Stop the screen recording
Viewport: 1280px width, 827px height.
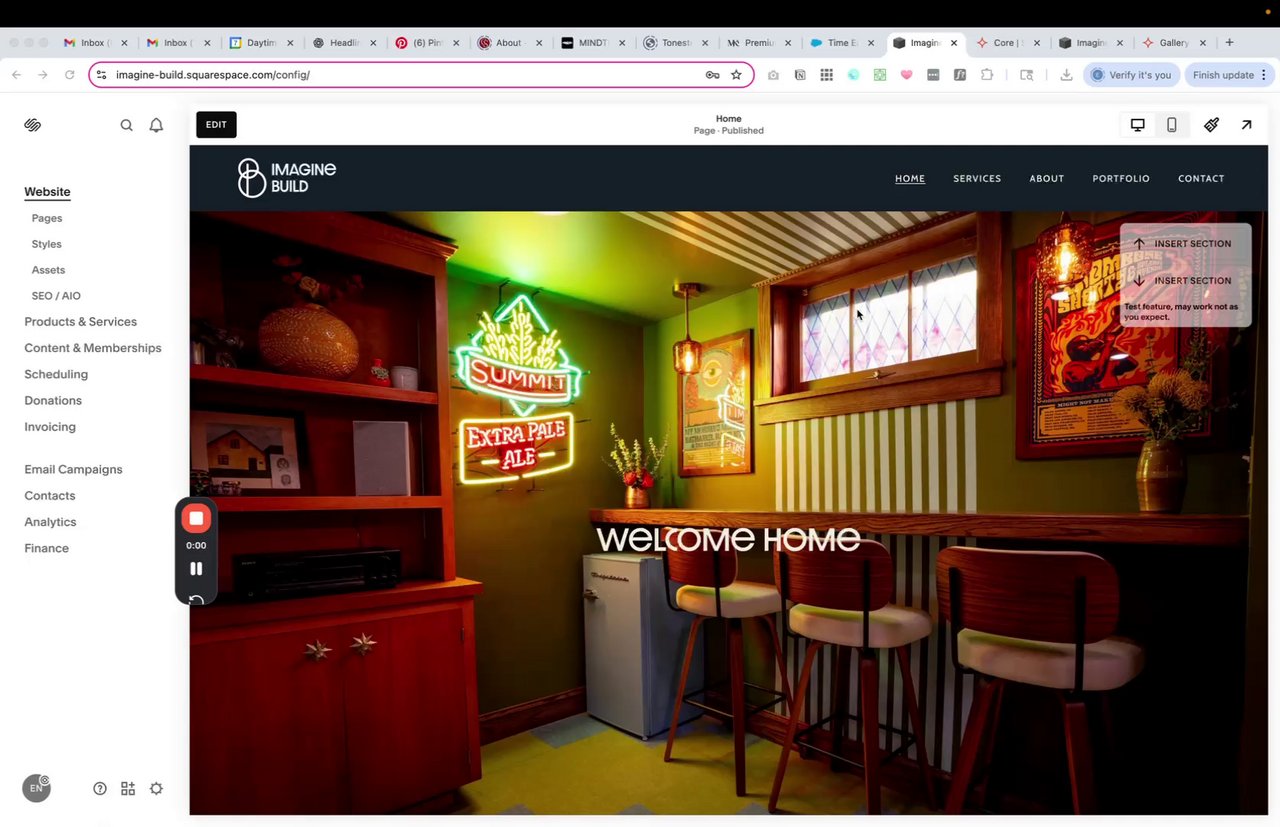[196, 518]
